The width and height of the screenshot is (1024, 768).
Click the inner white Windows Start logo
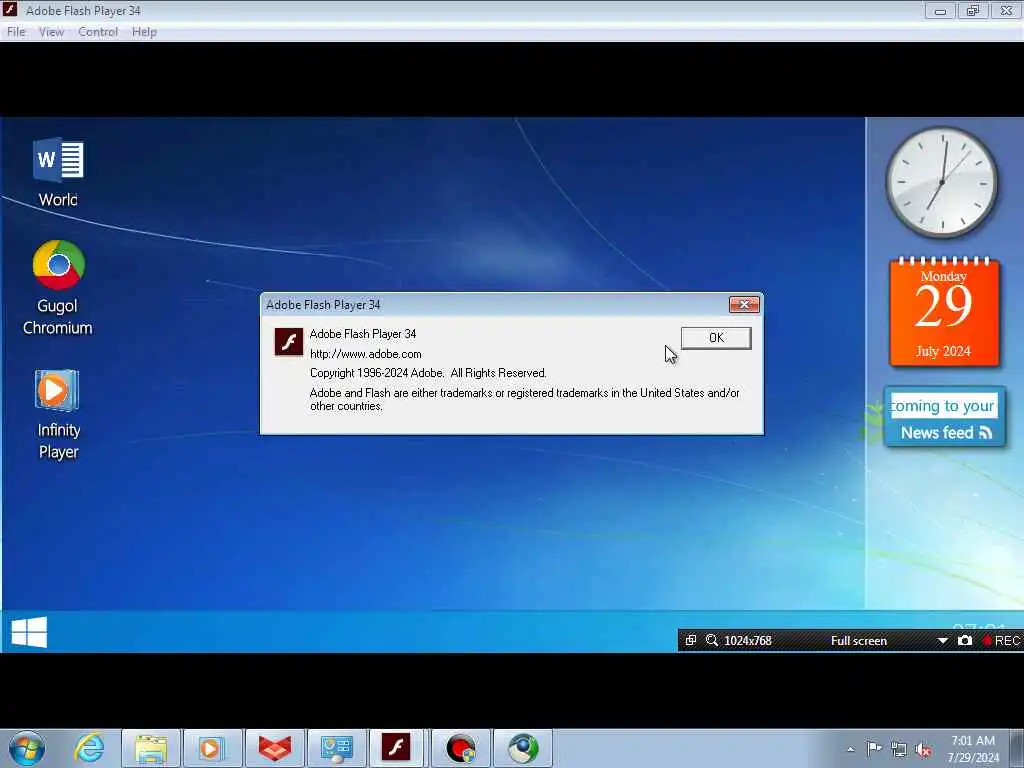[29, 632]
